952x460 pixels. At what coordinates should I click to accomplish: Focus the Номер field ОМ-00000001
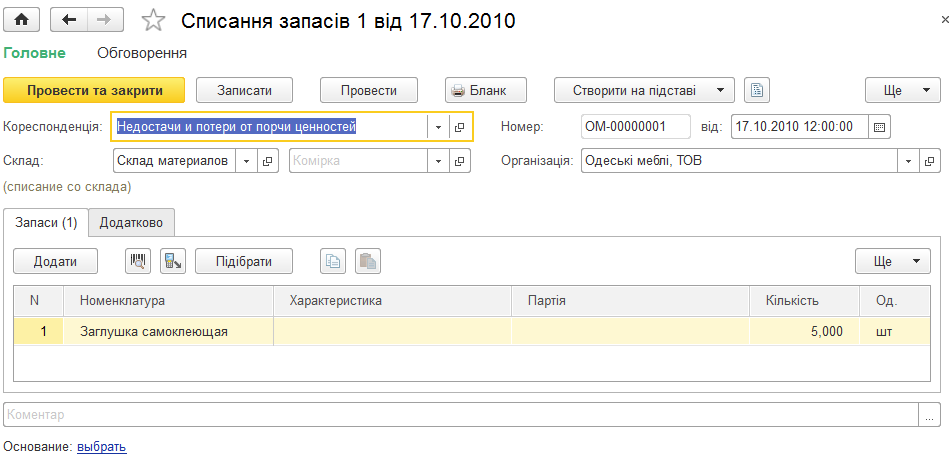pyautogui.click(x=636, y=127)
